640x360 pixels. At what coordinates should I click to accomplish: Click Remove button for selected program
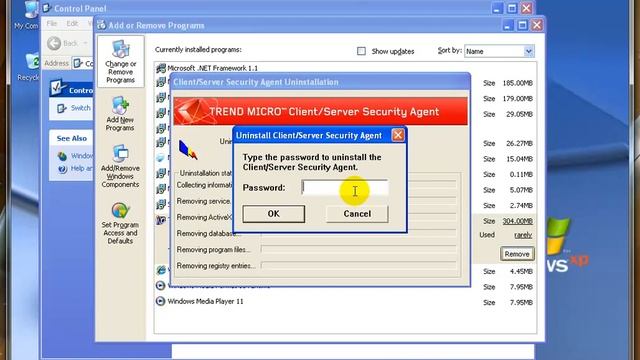pos(517,254)
